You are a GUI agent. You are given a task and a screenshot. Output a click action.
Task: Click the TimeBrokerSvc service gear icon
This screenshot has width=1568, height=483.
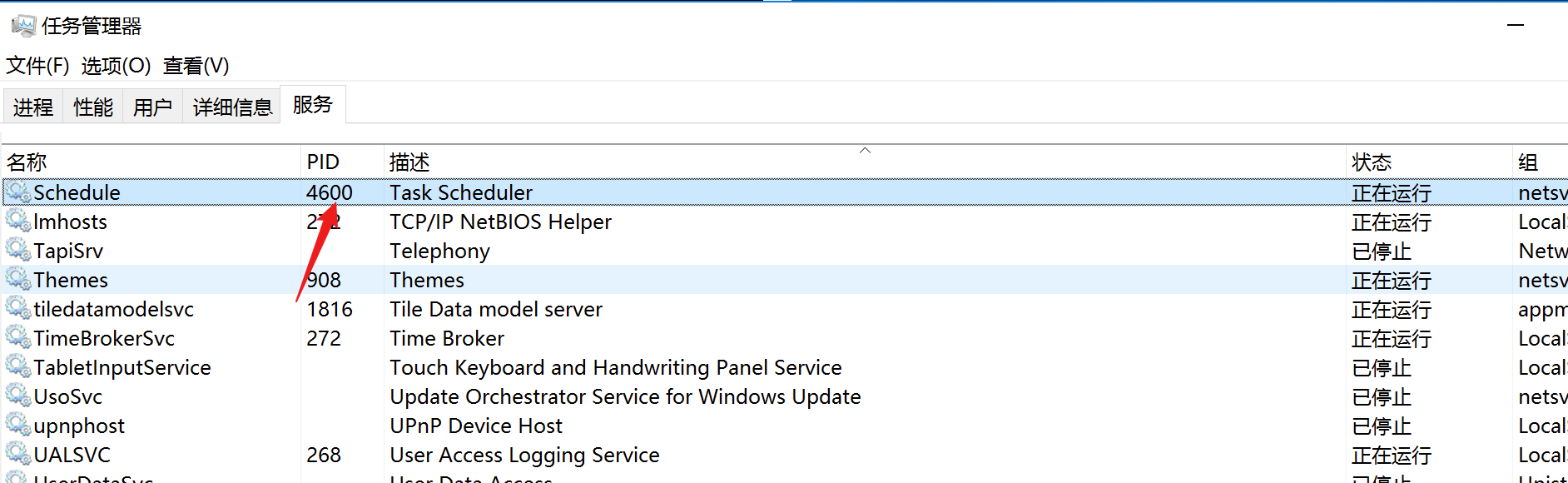pos(18,338)
